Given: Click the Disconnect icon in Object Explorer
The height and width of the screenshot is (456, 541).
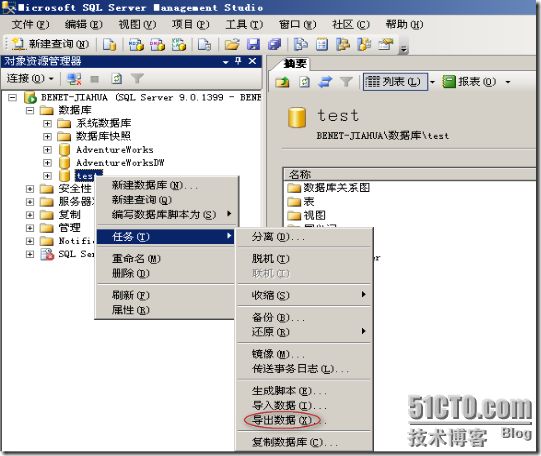Looking at the screenshot, I should point(74,79).
